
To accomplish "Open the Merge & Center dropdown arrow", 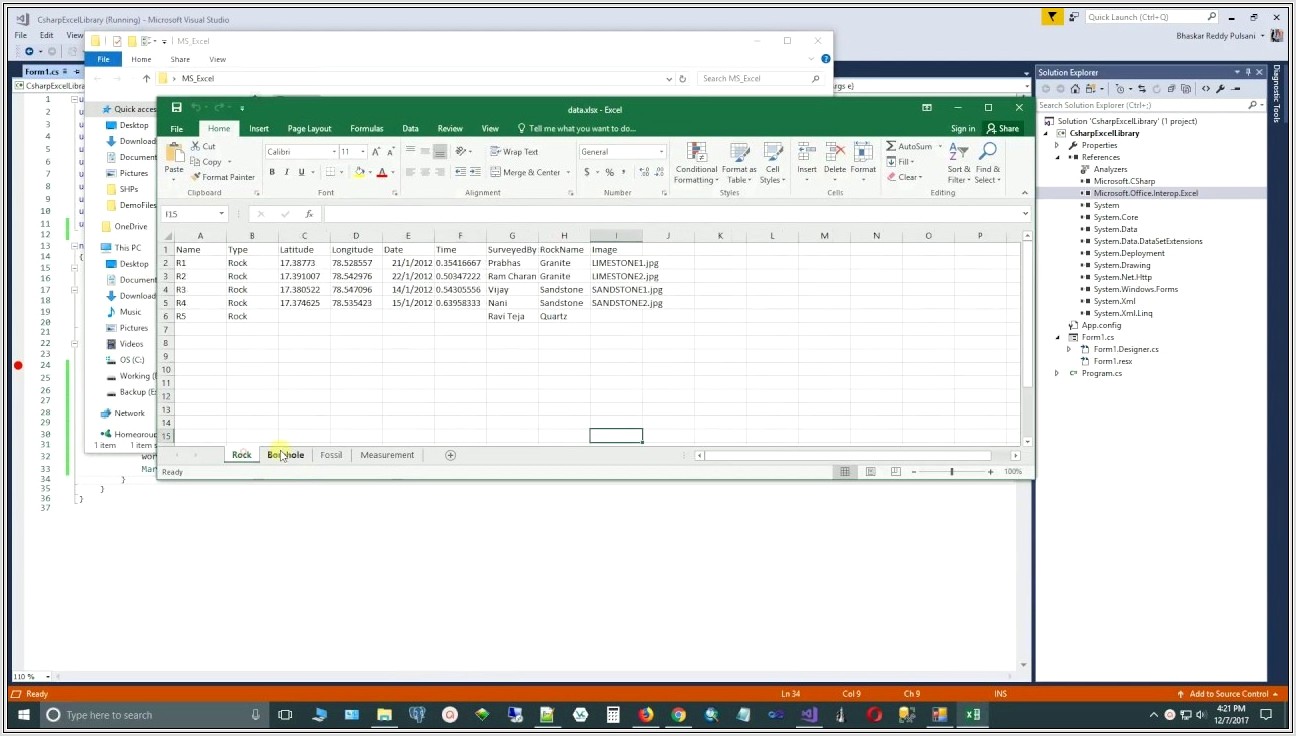I will pyautogui.click(x=569, y=172).
